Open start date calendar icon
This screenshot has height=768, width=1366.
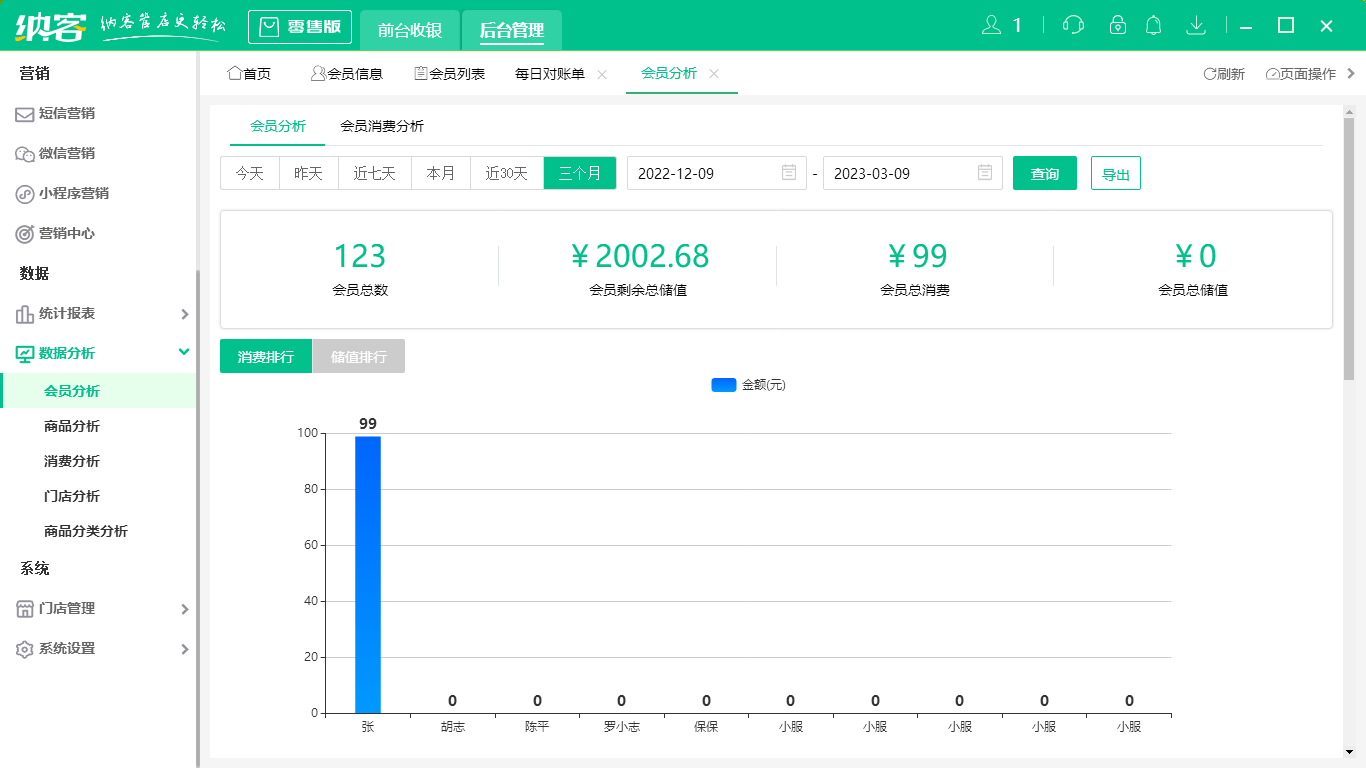coord(789,173)
